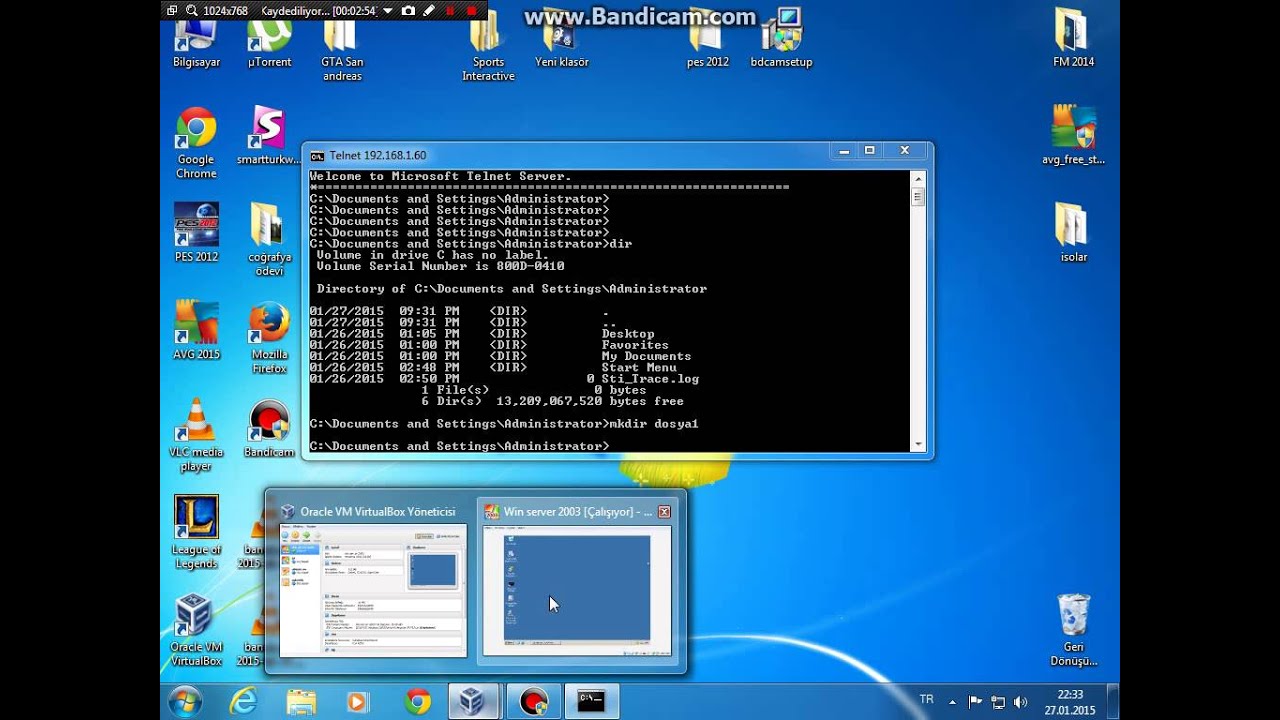Open Windows Media Player from the taskbar

click(x=358, y=702)
